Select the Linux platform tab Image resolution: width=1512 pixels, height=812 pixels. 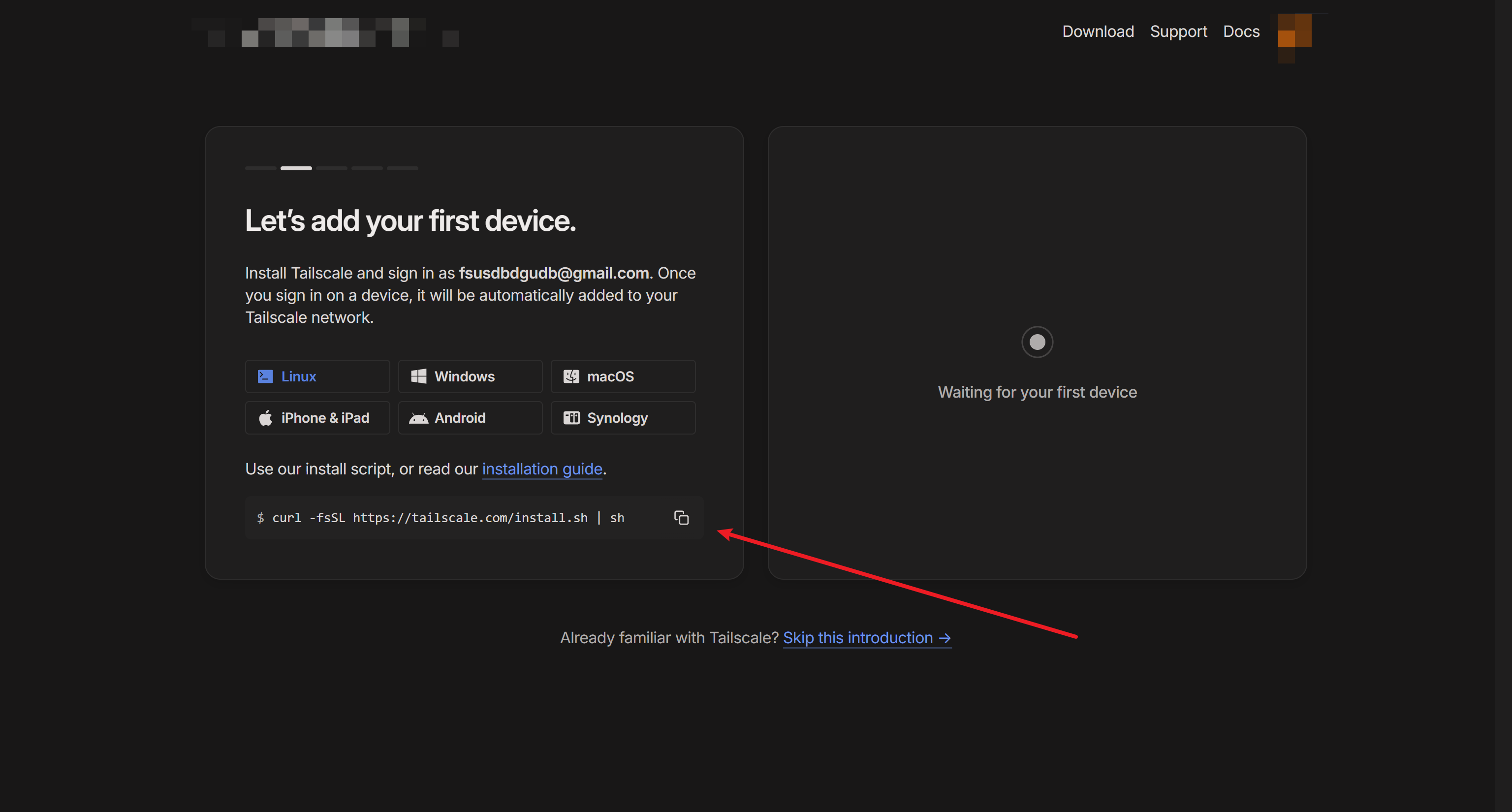317,376
